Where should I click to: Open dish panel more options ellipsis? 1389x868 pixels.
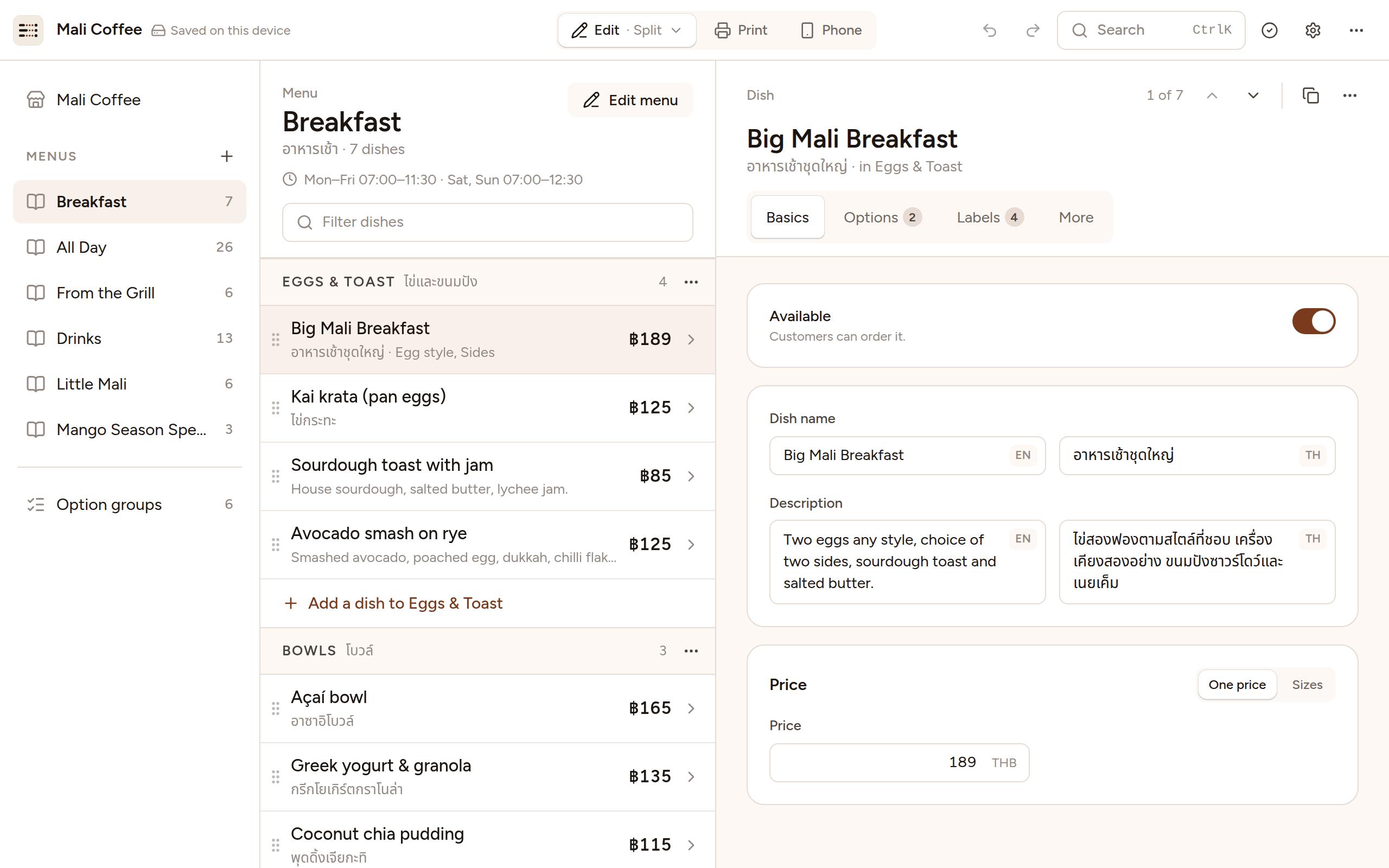pyautogui.click(x=1350, y=95)
